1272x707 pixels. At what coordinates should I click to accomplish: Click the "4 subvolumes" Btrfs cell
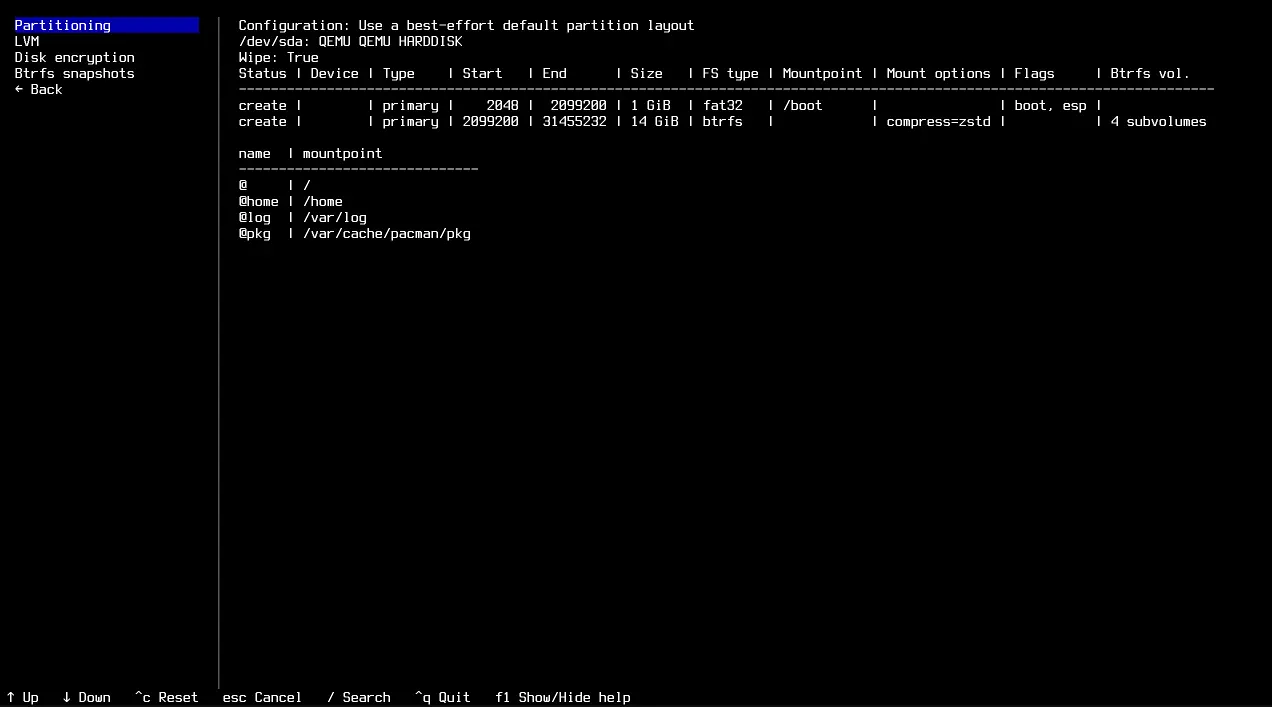1158,121
